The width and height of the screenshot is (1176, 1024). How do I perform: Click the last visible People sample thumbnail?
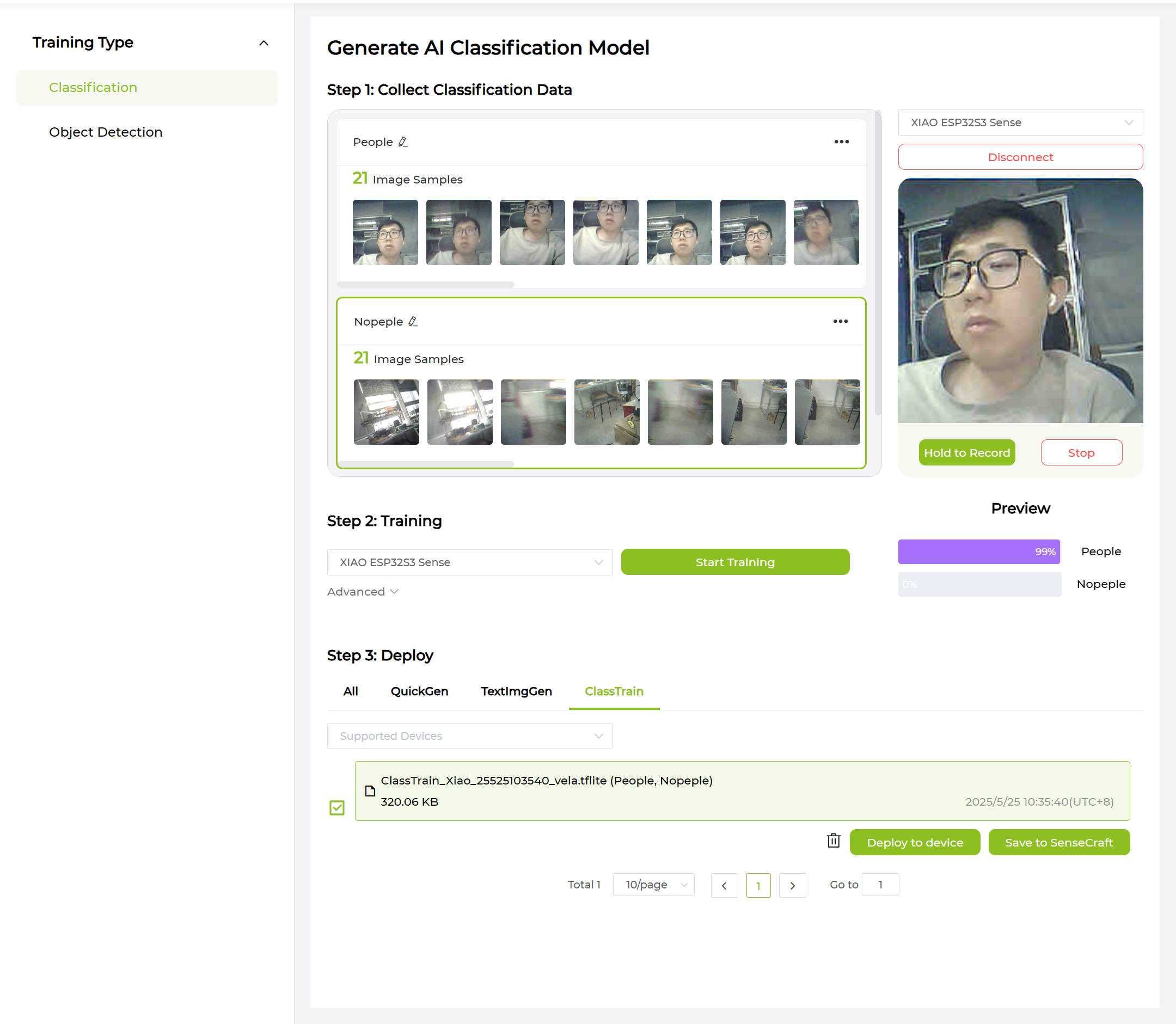tap(826, 232)
